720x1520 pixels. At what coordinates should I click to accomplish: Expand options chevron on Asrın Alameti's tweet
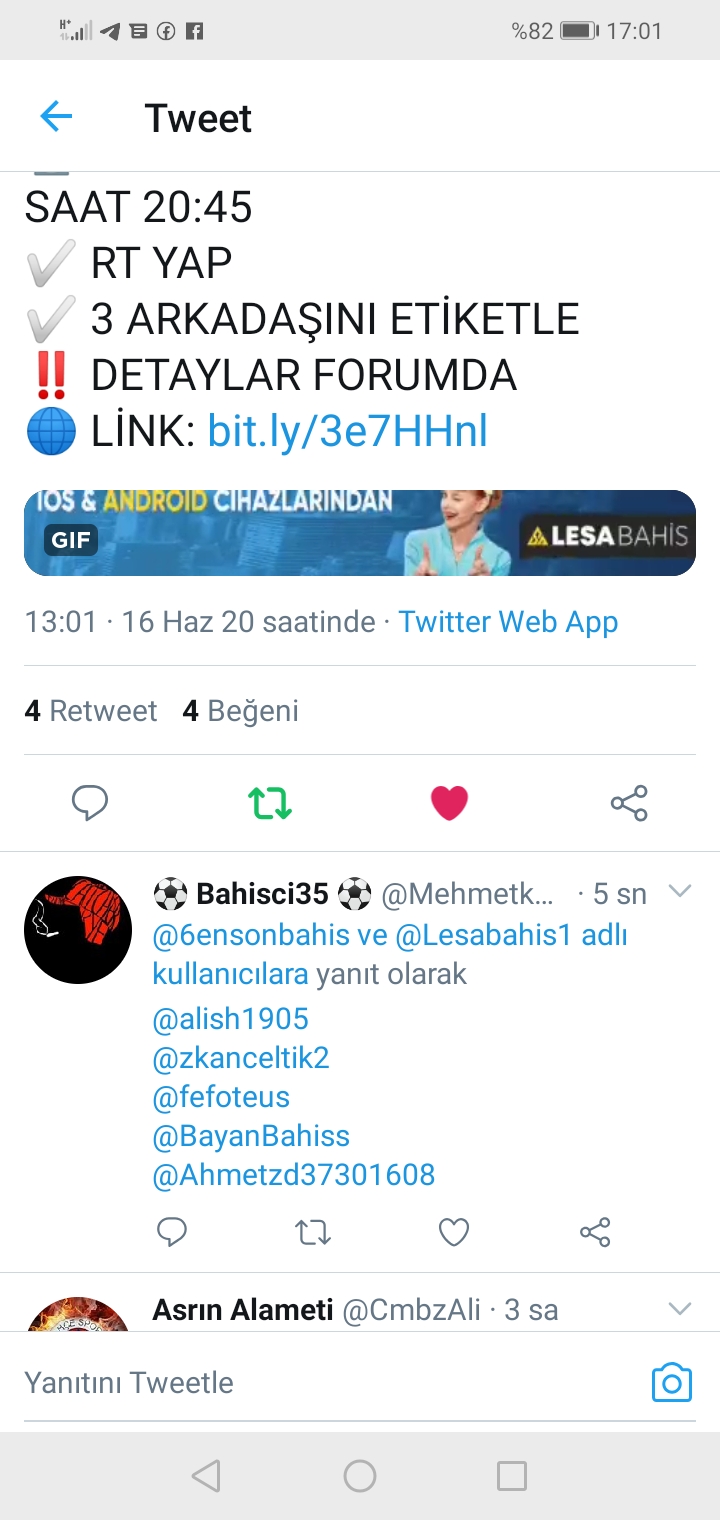[680, 1308]
